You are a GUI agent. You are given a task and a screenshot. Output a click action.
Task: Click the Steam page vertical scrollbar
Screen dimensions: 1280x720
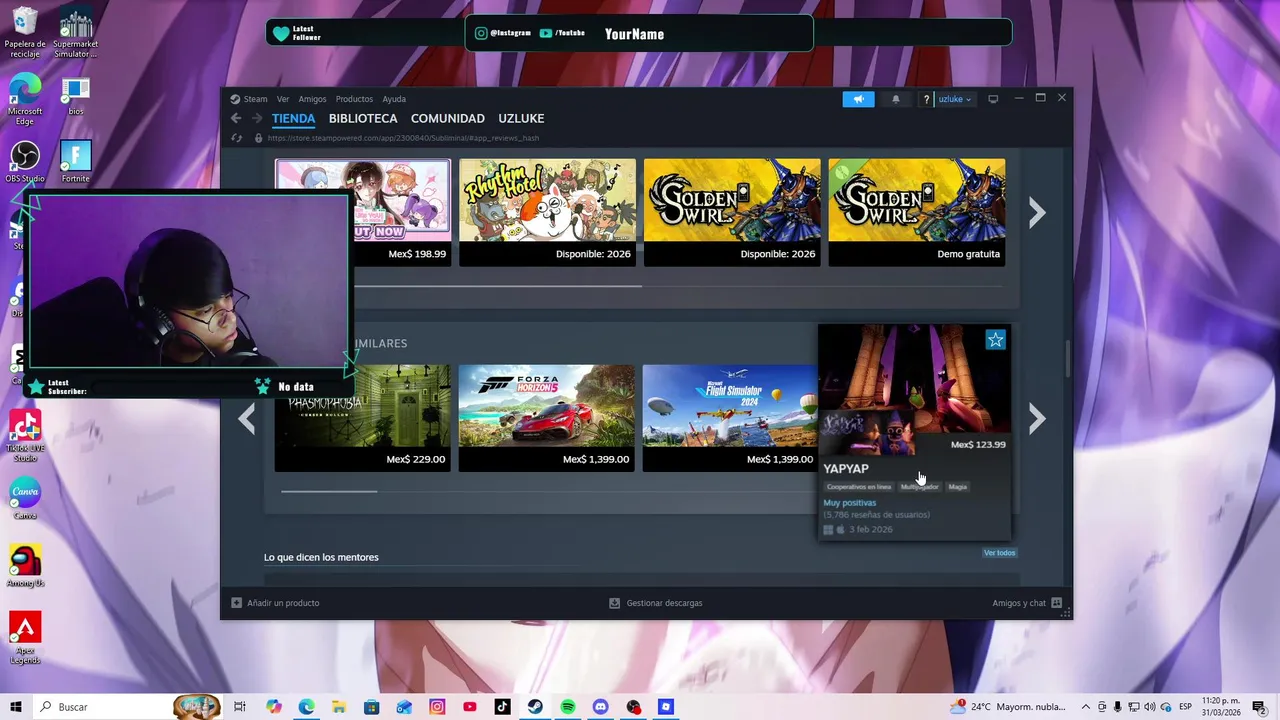(1068, 358)
